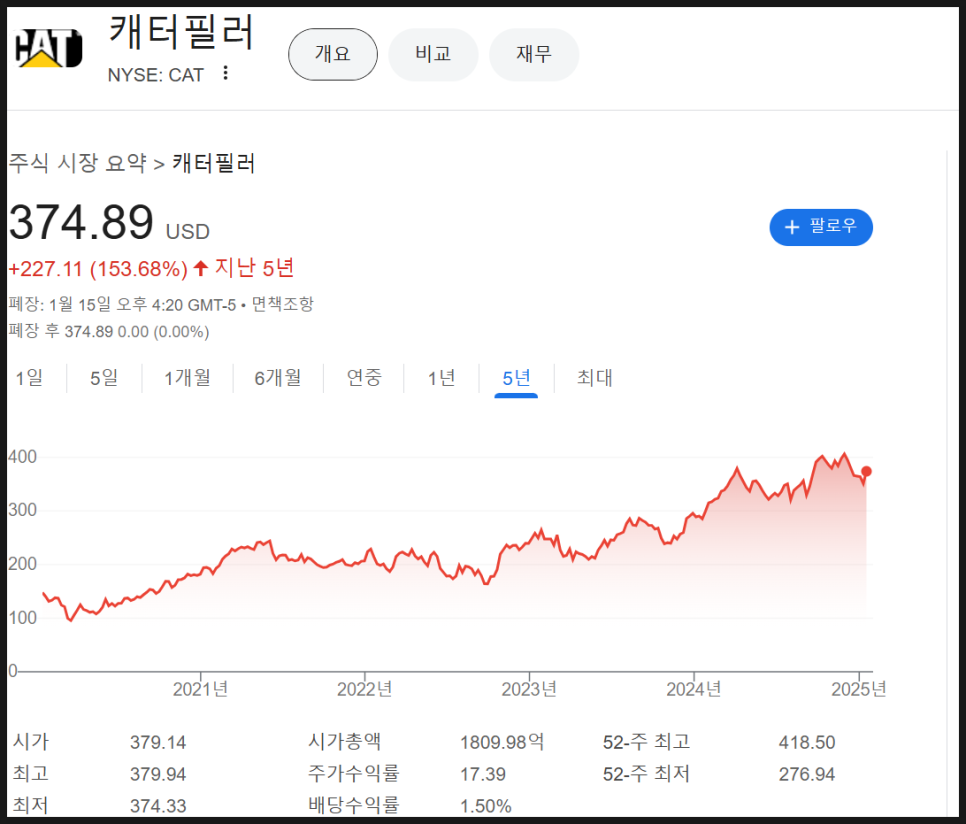Select the 5년 chart range

tap(516, 378)
